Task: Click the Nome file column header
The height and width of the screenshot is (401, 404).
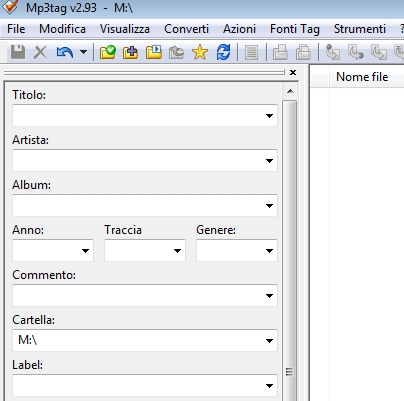Action: click(362, 77)
